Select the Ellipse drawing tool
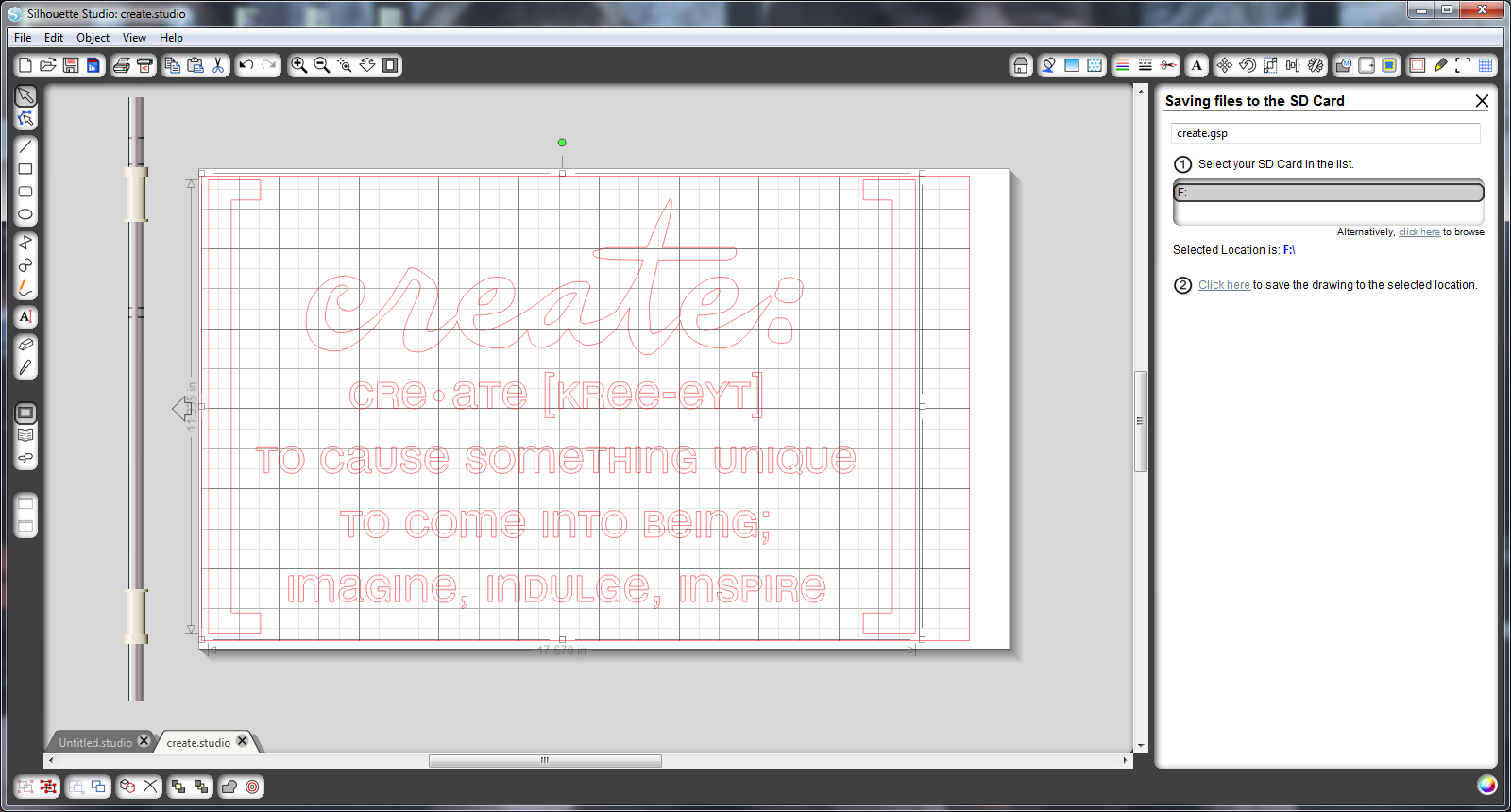 coord(25,214)
